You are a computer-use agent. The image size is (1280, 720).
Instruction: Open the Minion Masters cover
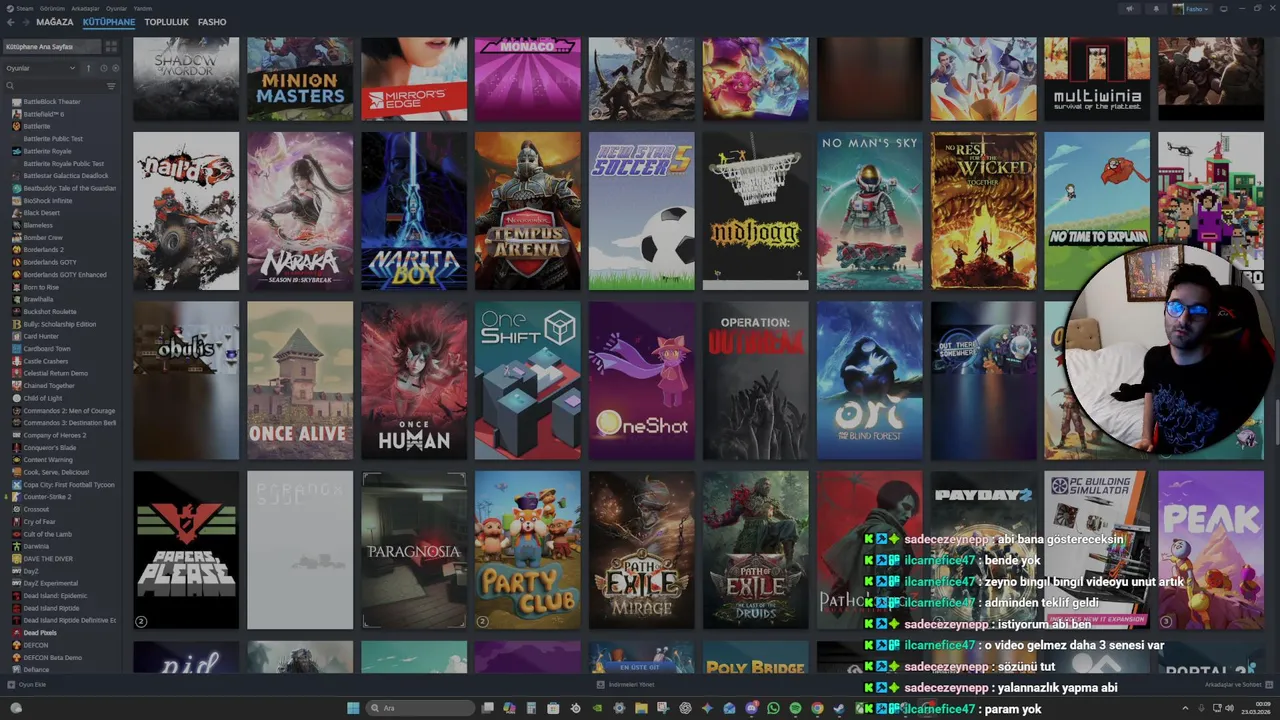pyautogui.click(x=300, y=79)
